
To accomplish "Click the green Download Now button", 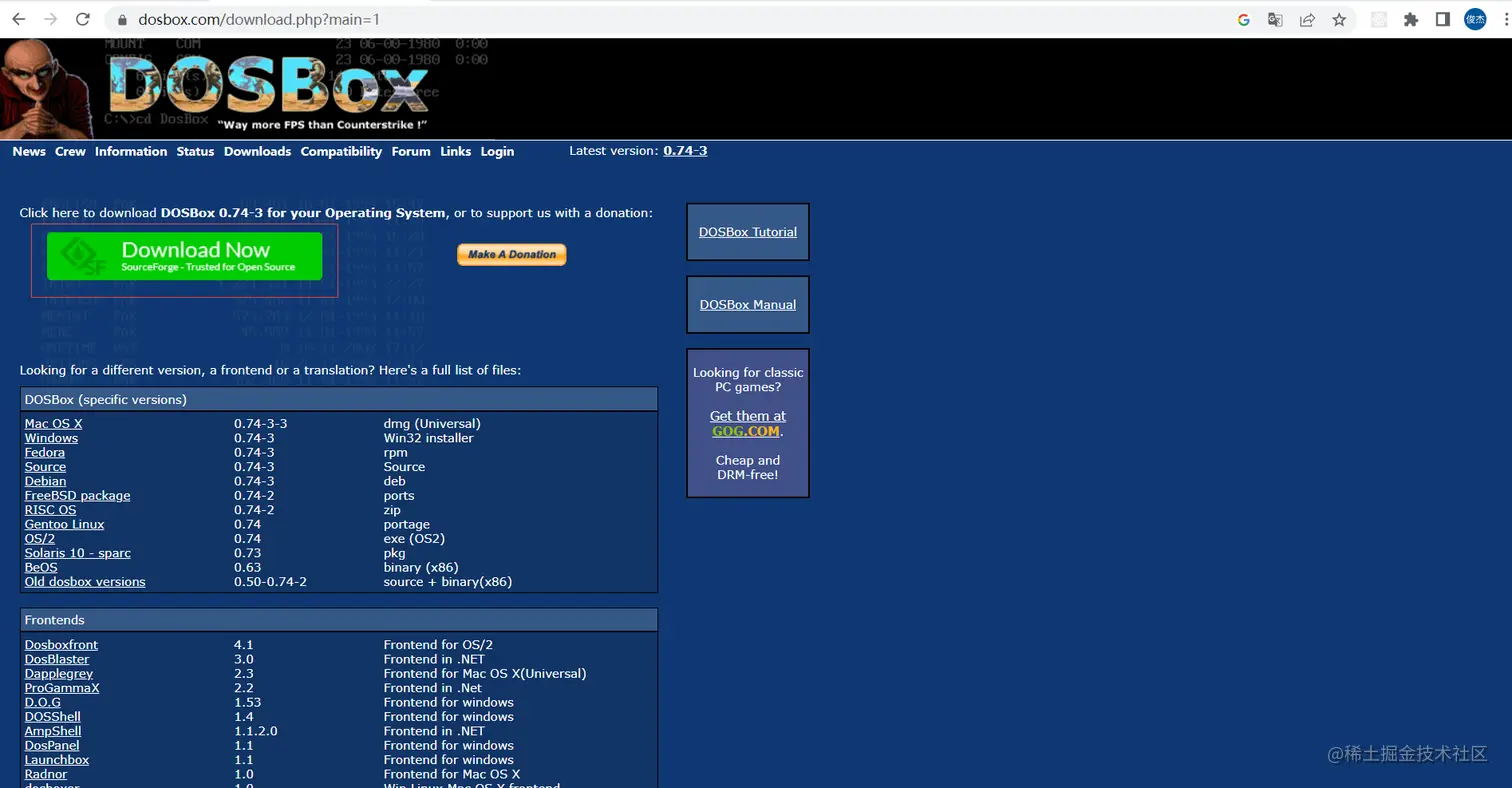I will pyautogui.click(x=184, y=256).
